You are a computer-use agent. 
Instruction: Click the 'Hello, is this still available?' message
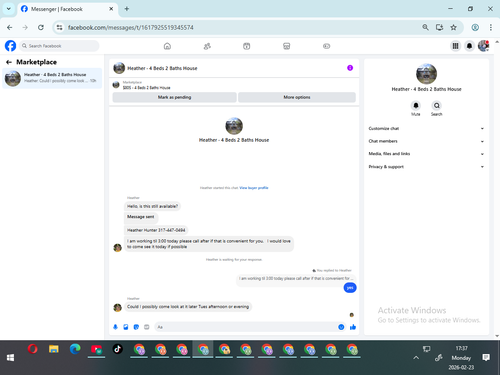pyautogui.click(x=152, y=206)
